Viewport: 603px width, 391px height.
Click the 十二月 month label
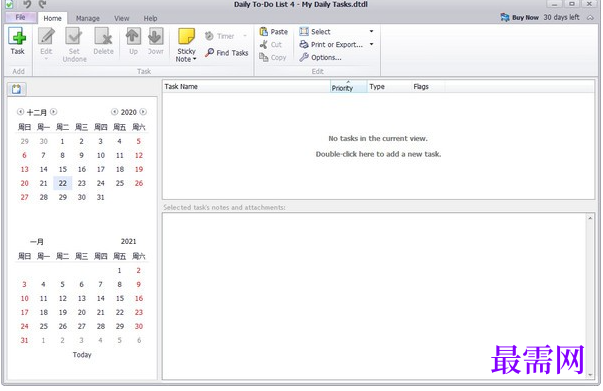click(x=37, y=112)
